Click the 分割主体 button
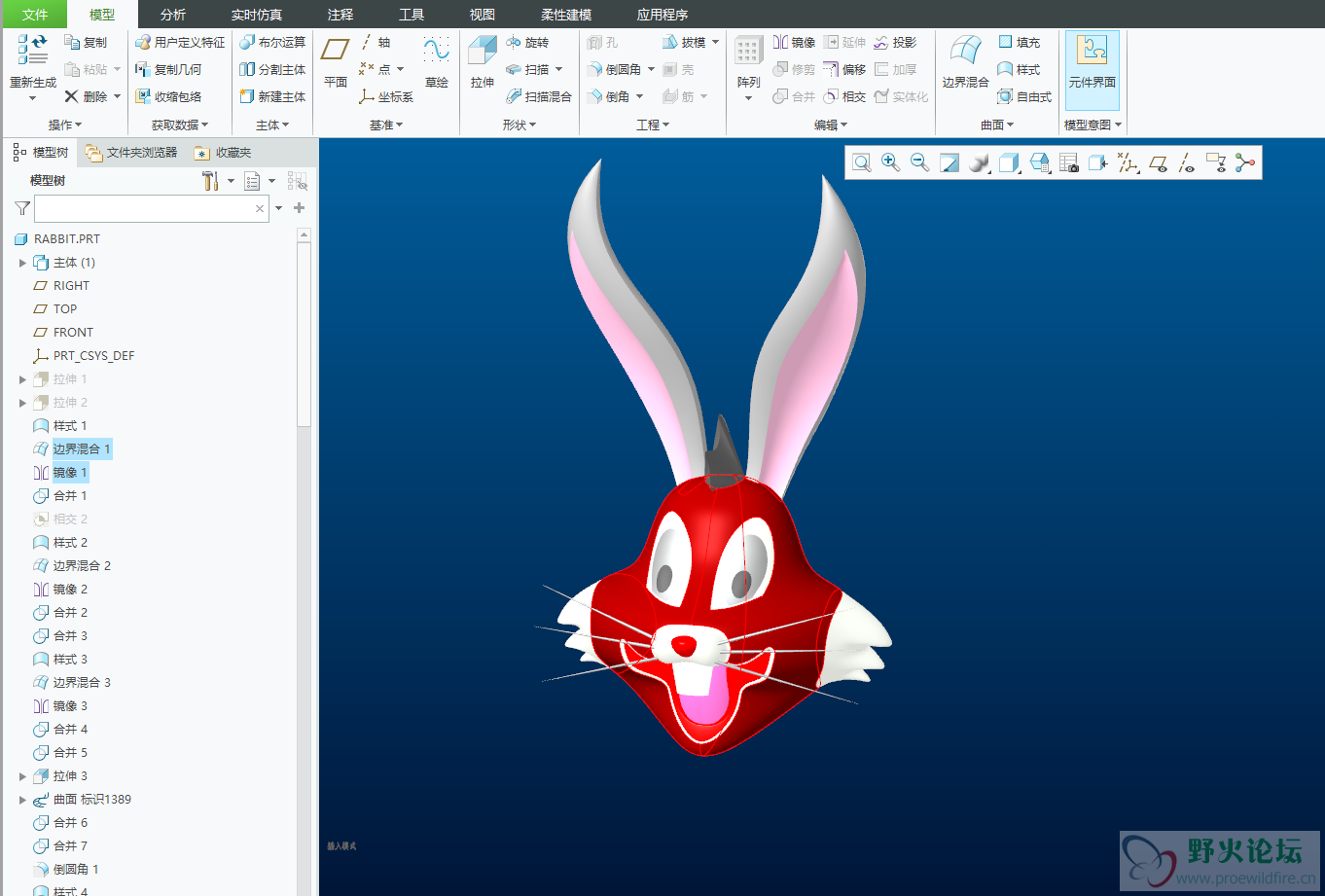Screen dimensions: 1325x896 [x=272, y=69]
